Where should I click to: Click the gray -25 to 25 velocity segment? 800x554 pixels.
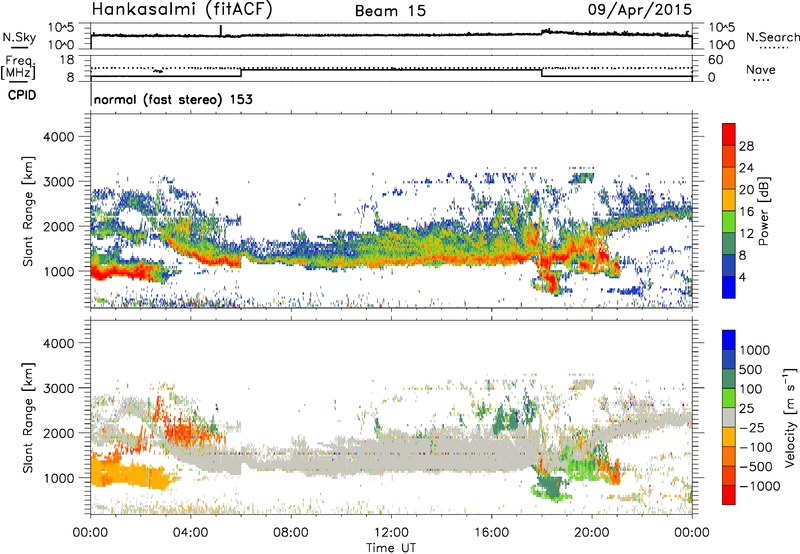point(729,418)
